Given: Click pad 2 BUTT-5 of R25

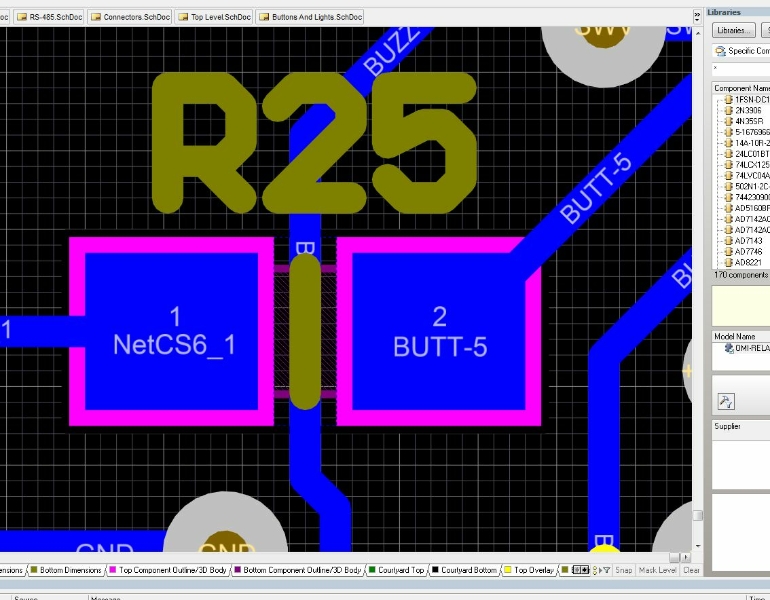Looking at the screenshot, I should tap(439, 332).
